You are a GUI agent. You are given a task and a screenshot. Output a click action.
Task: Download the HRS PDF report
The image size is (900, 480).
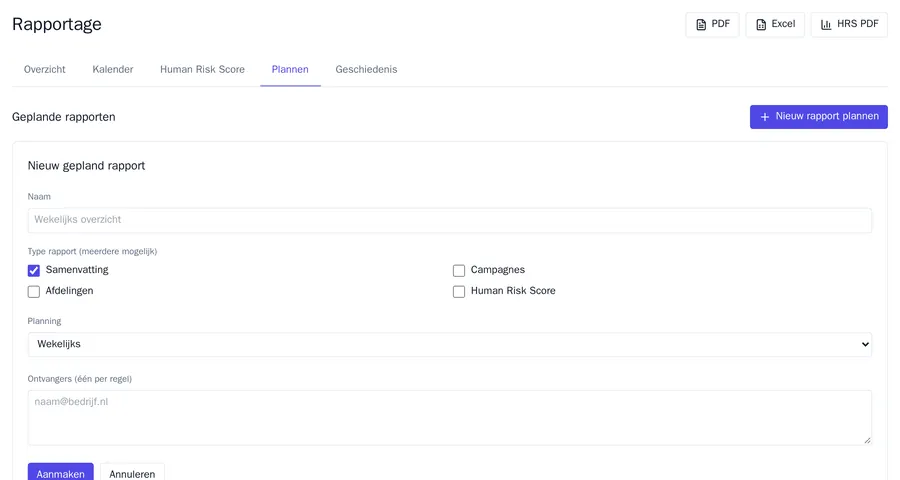(x=849, y=25)
